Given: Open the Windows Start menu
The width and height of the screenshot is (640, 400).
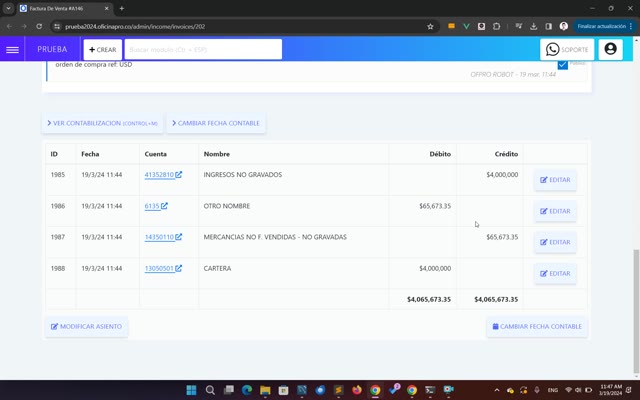Looking at the screenshot, I should click(x=191, y=390).
